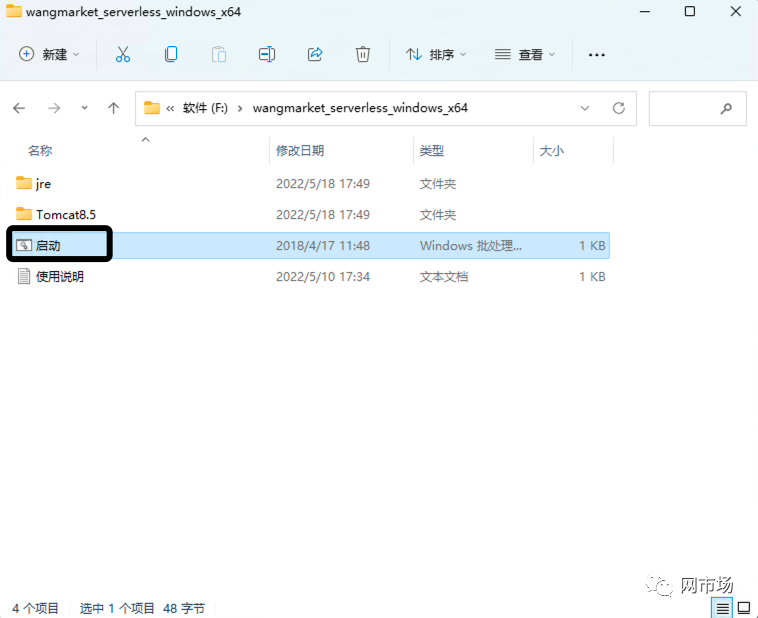Click the search magnifier icon
Image resolution: width=758 pixels, height=618 pixels.
click(726, 108)
